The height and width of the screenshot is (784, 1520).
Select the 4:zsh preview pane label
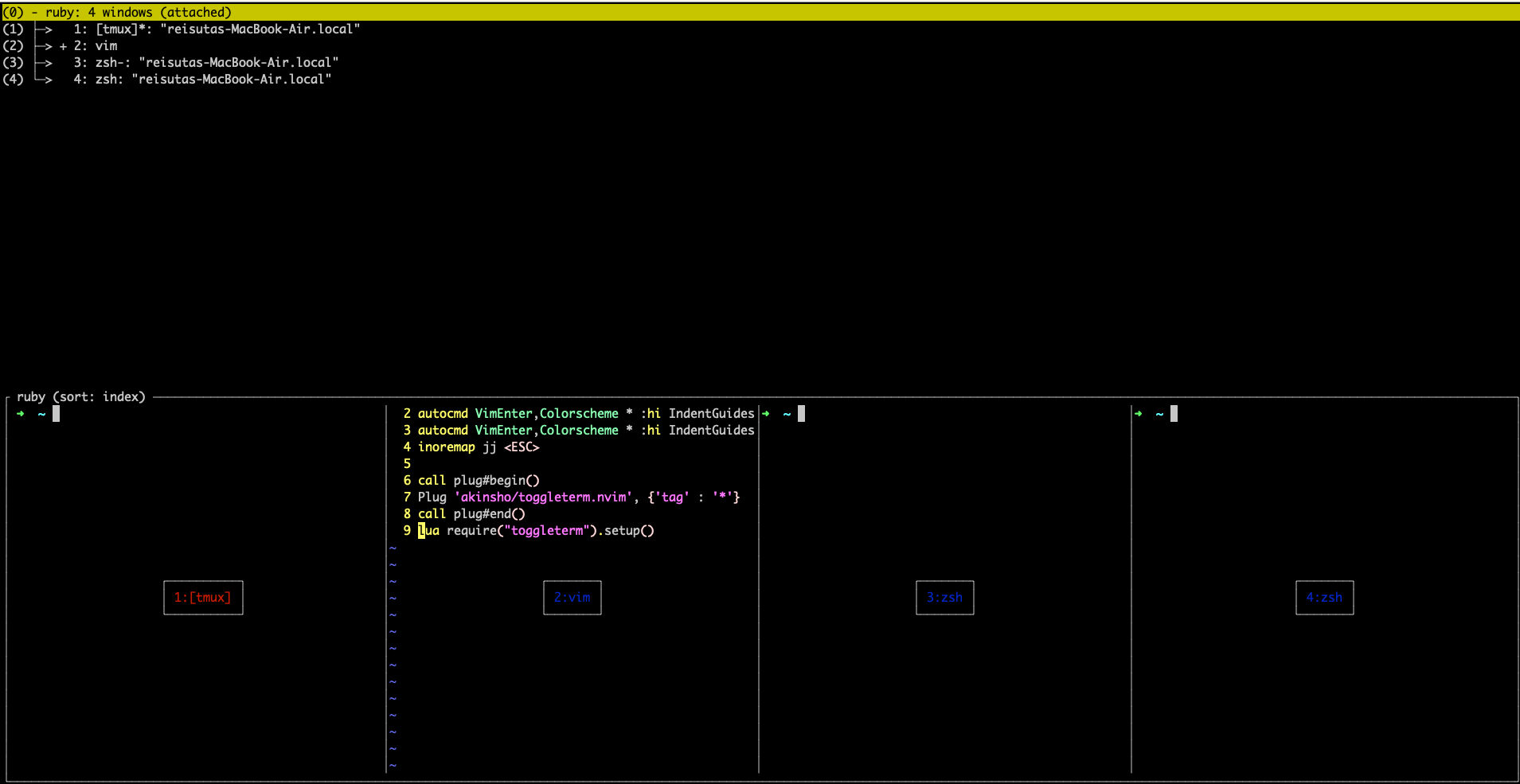pyautogui.click(x=1324, y=598)
